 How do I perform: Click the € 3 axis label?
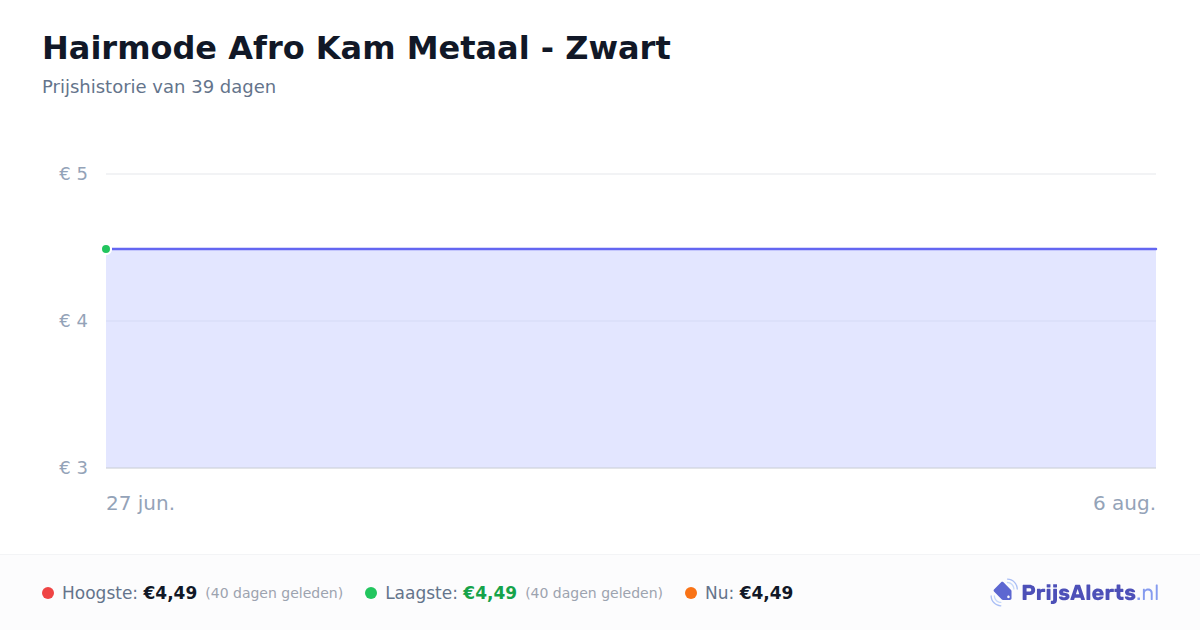click(74, 468)
